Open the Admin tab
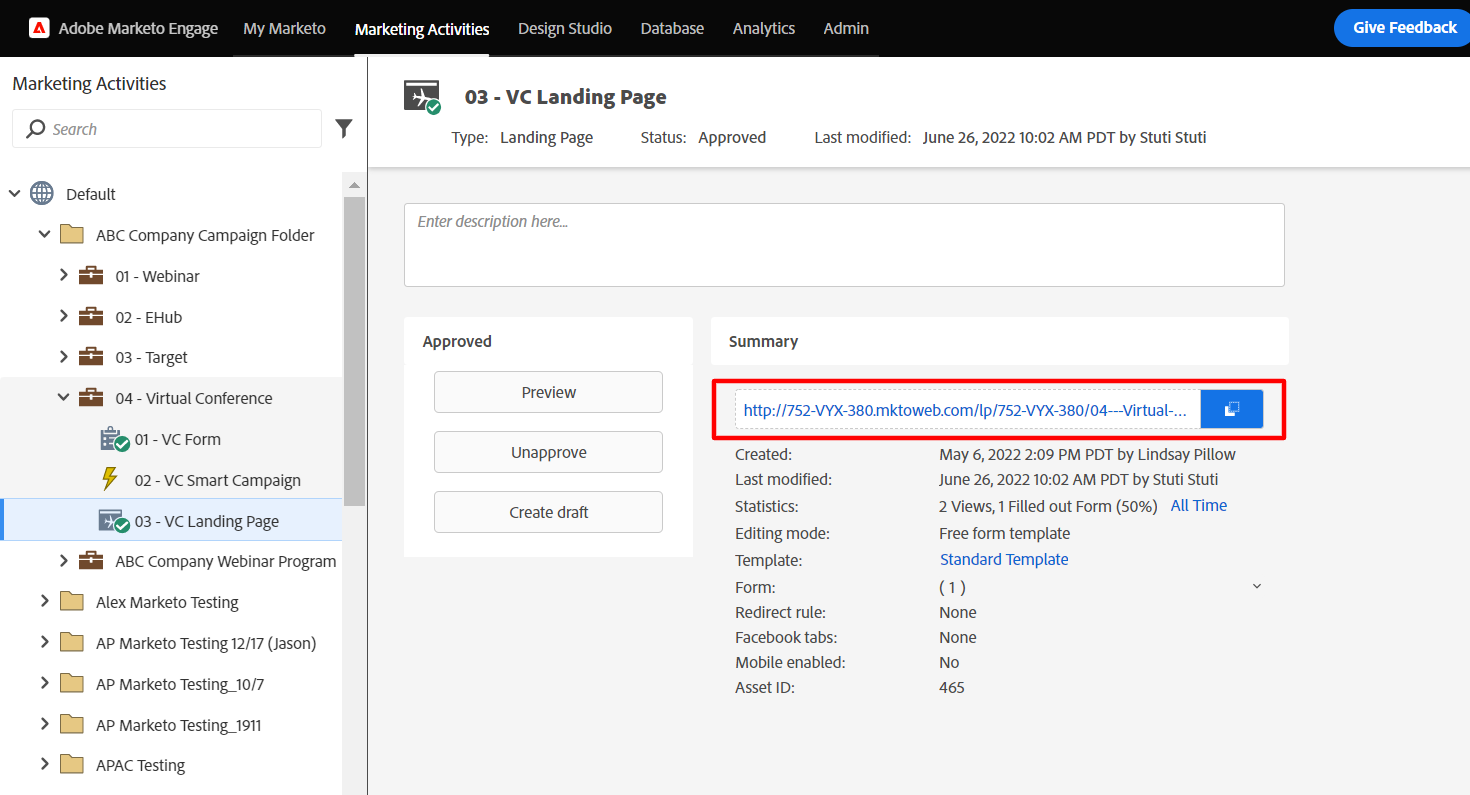 [846, 28]
